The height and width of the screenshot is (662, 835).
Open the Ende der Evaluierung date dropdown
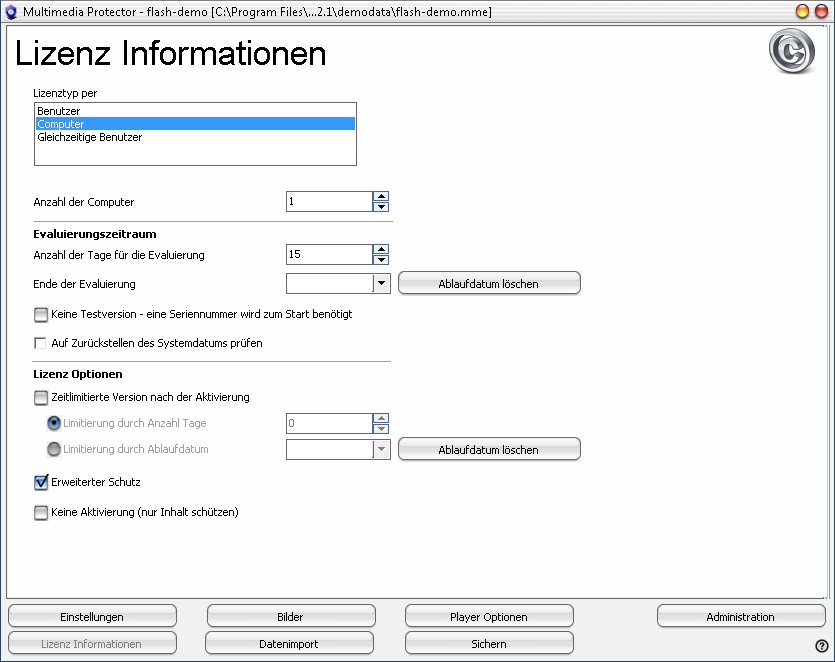[381, 284]
